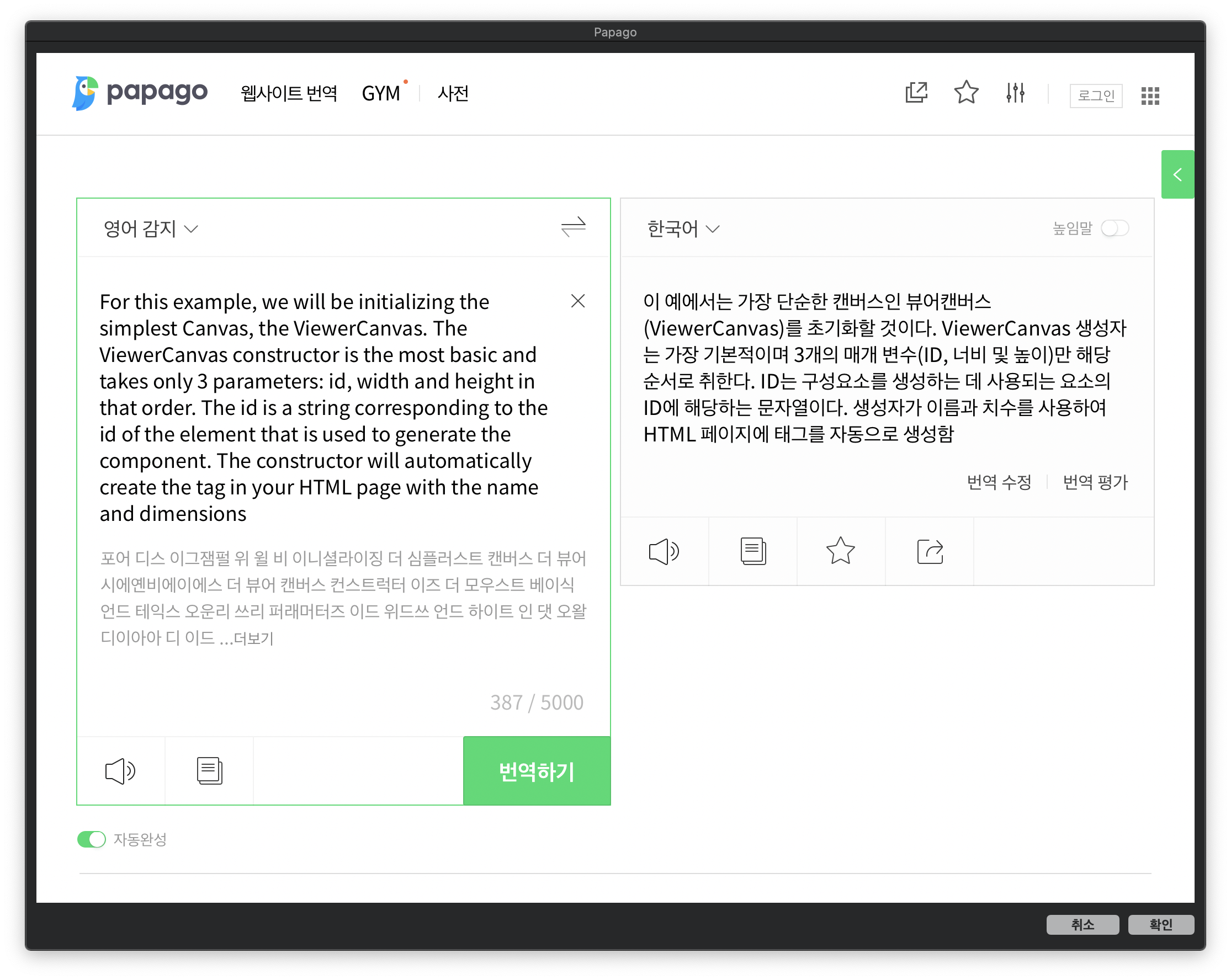Copy the source English text
Screen dimensions: 1231x980
[210, 771]
